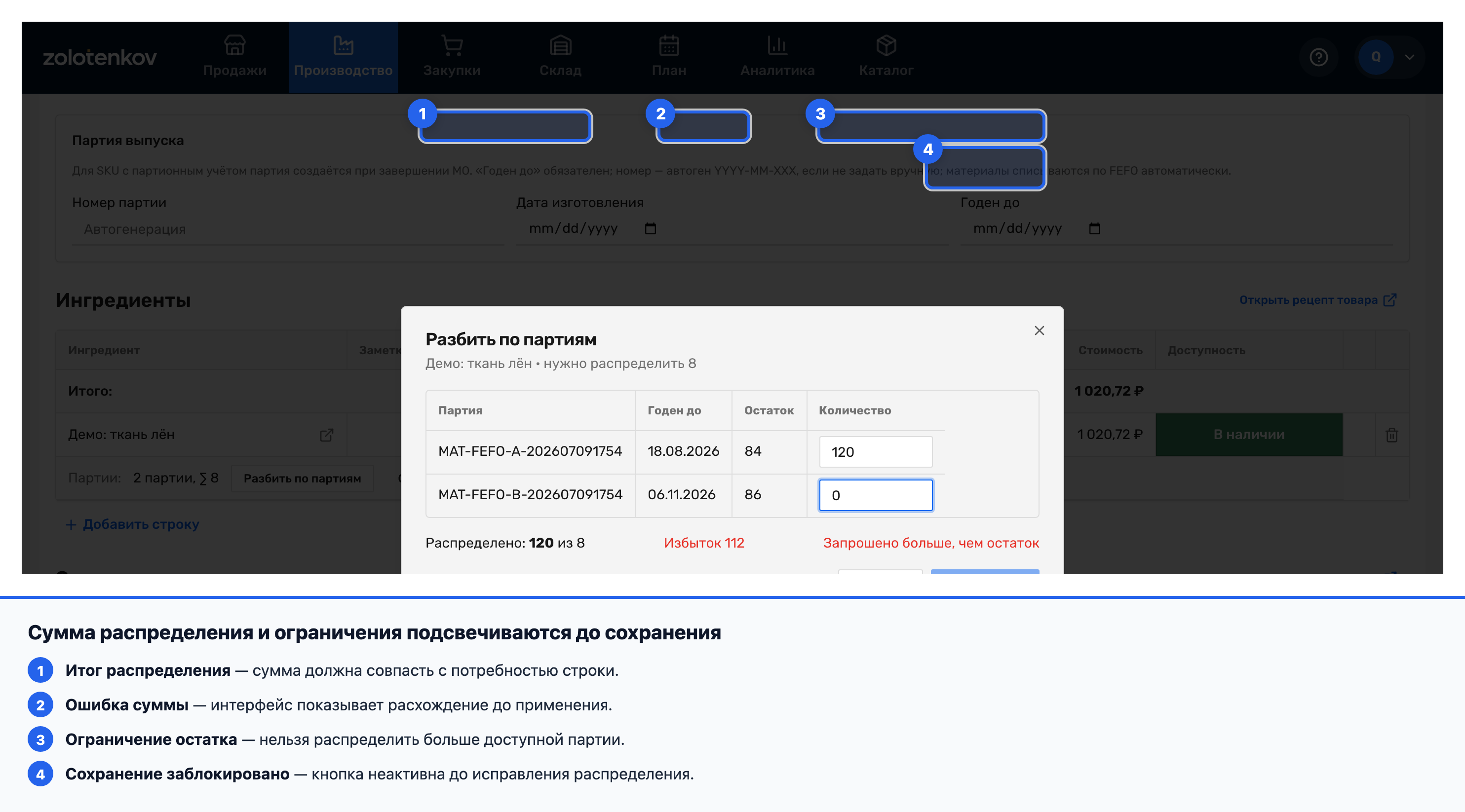Select the Каталог menu label

pyautogui.click(x=886, y=71)
